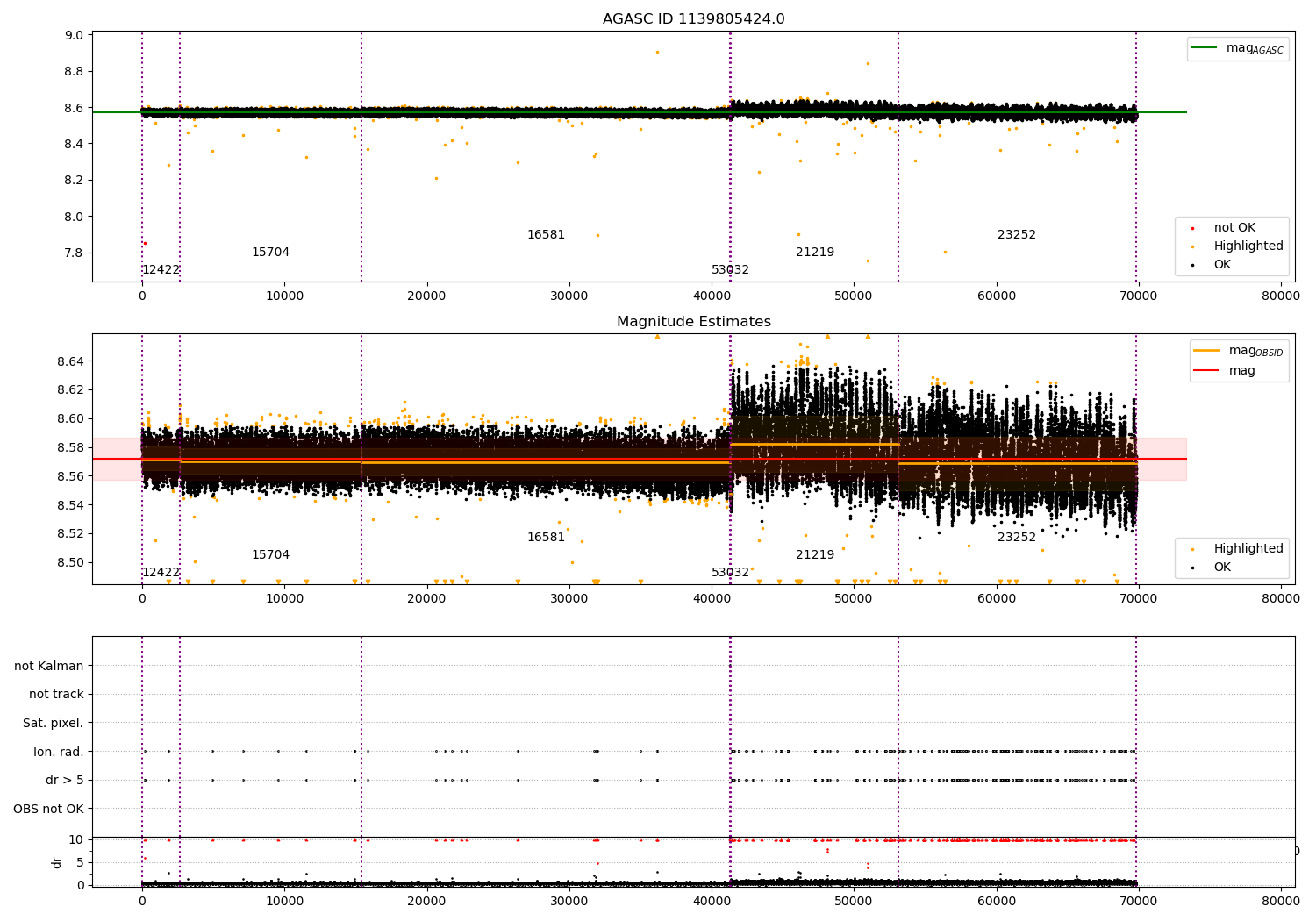Click the 'dr' y-axis label
Viewport: 1316px width, 921px height.
click(x=57, y=862)
